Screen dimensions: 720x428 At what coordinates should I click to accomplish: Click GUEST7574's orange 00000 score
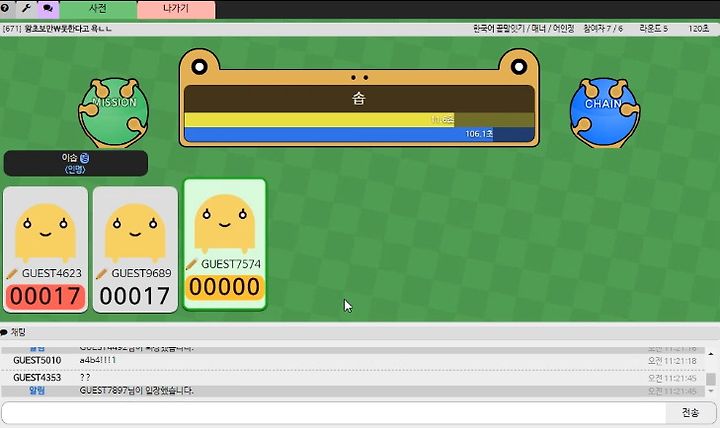[x=225, y=287]
